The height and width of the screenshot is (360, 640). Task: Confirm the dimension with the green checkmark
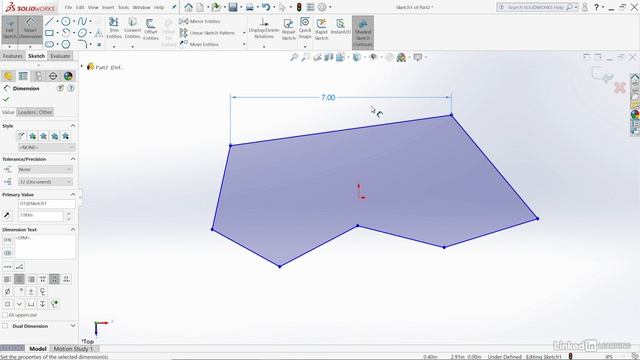point(6,99)
